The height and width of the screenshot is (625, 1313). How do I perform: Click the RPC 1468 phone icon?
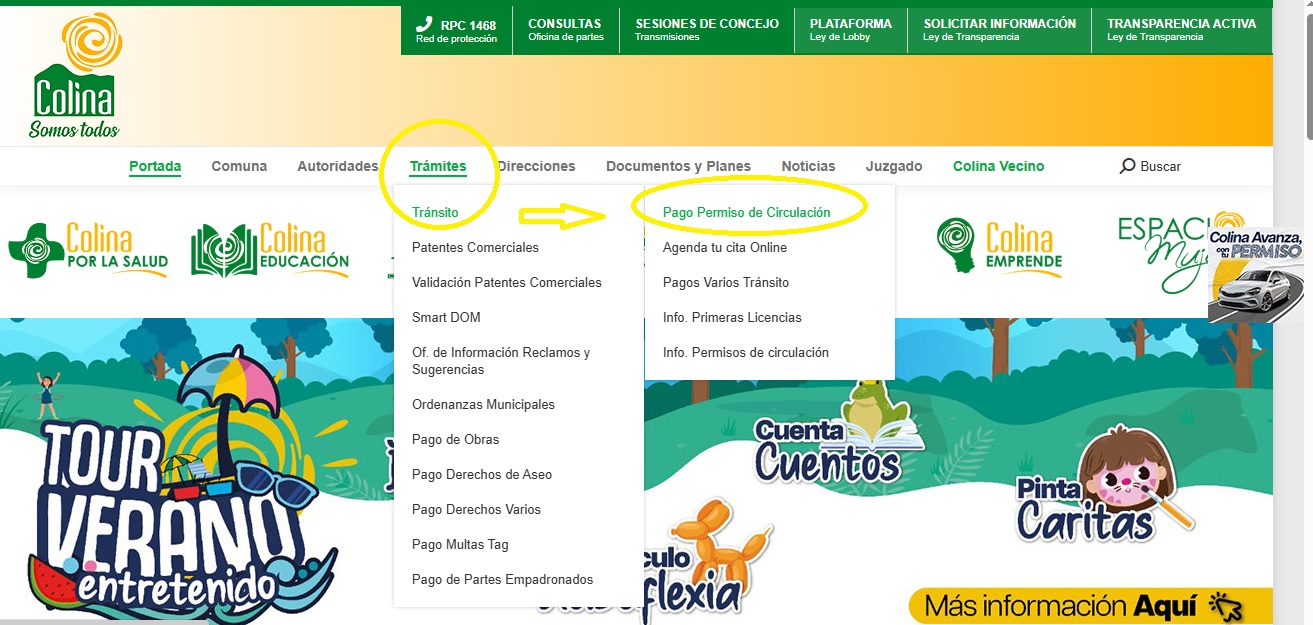pos(424,23)
